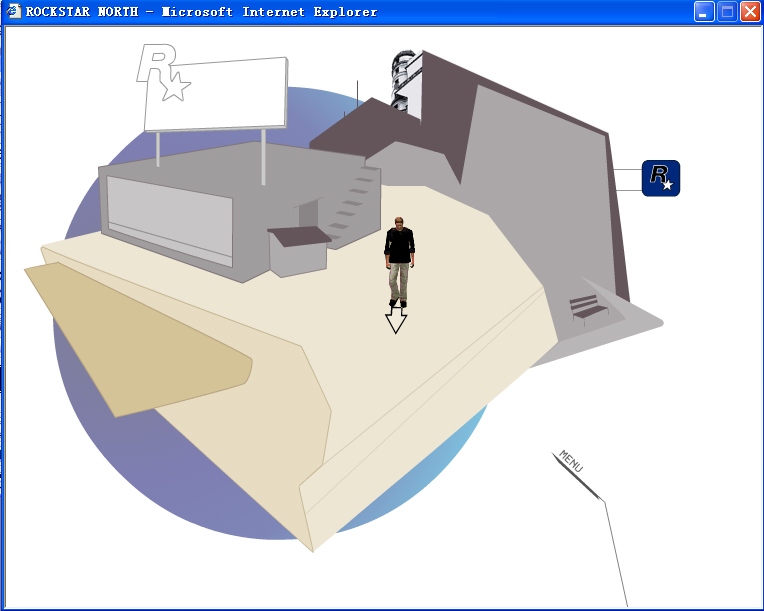Close the ROCKSTAR NORTH browser window

[750, 12]
